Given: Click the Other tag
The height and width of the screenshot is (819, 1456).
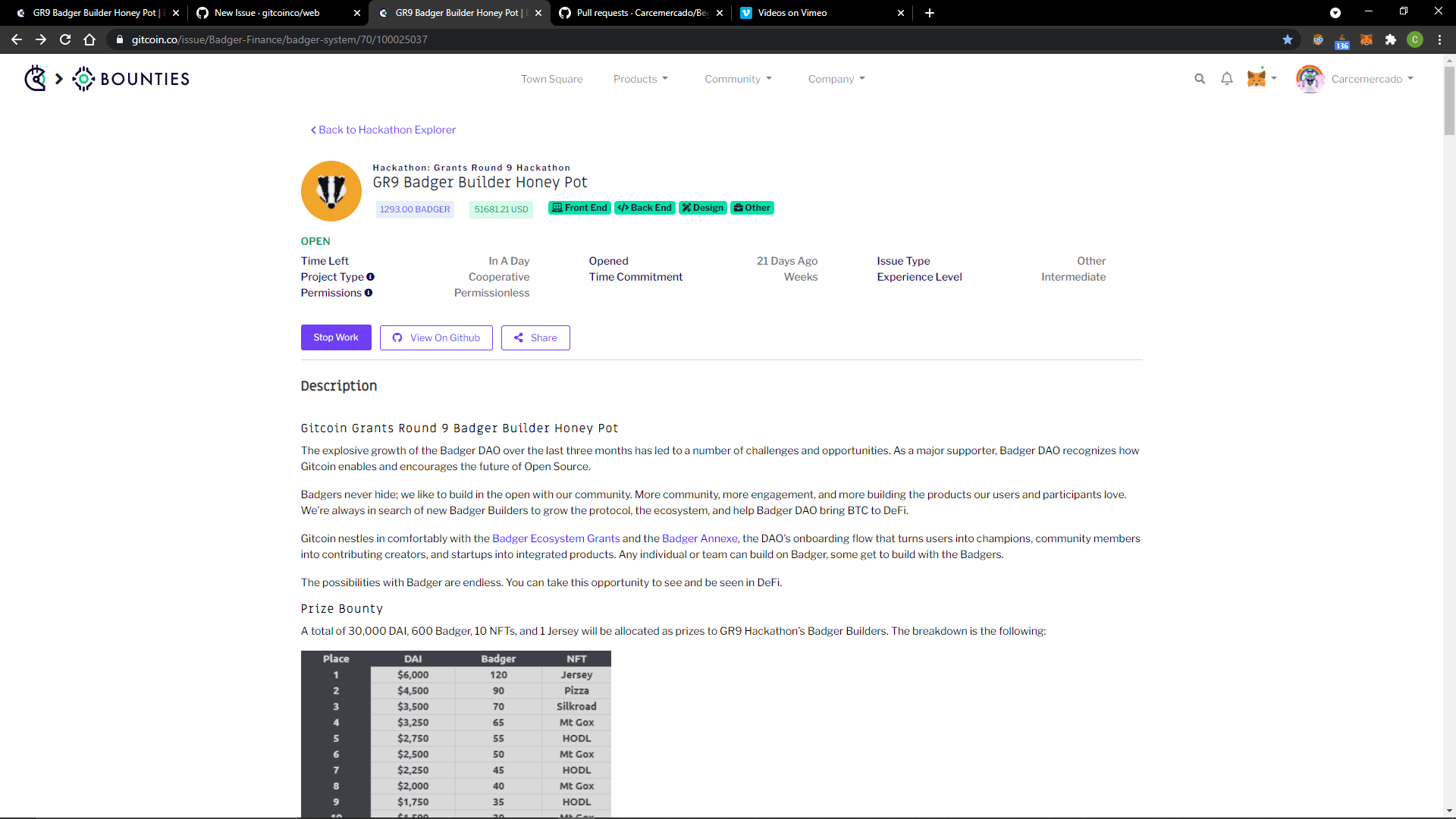Looking at the screenshot, I should pyautogui.click(x=752, y=208).
